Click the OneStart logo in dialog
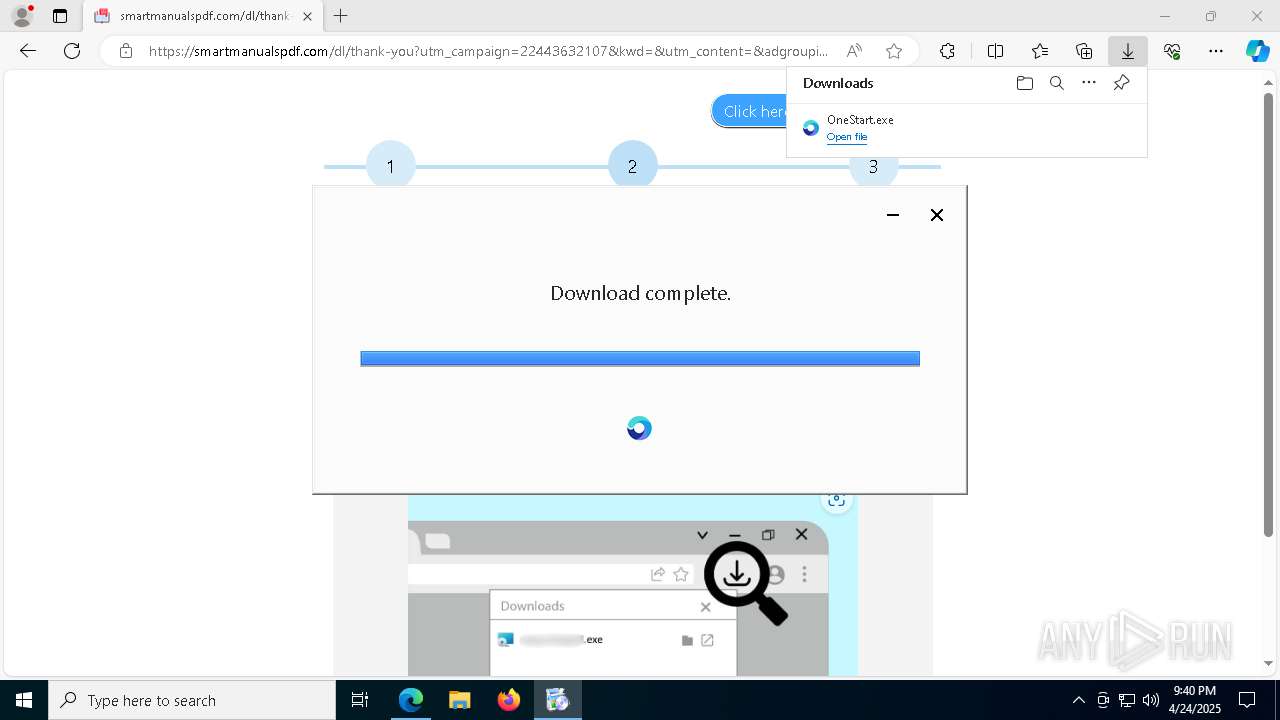 pyautogui.click(x=639, y=428)
